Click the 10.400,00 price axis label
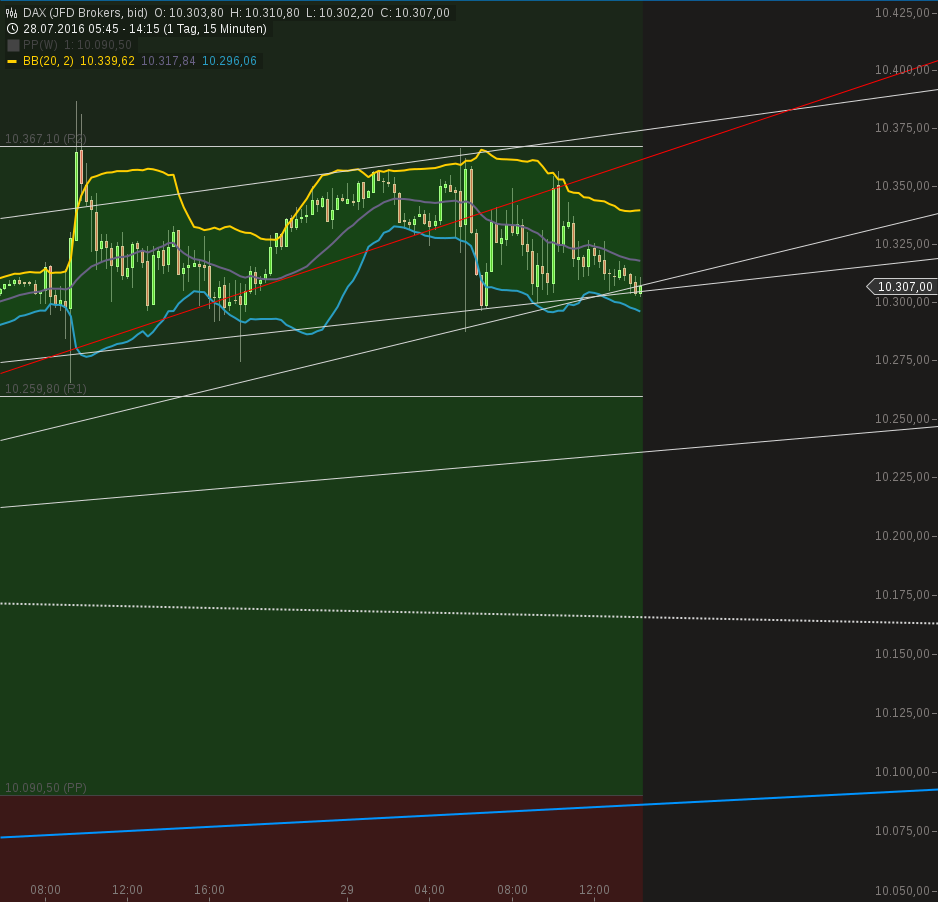938x902 pixels. point(902,70)
